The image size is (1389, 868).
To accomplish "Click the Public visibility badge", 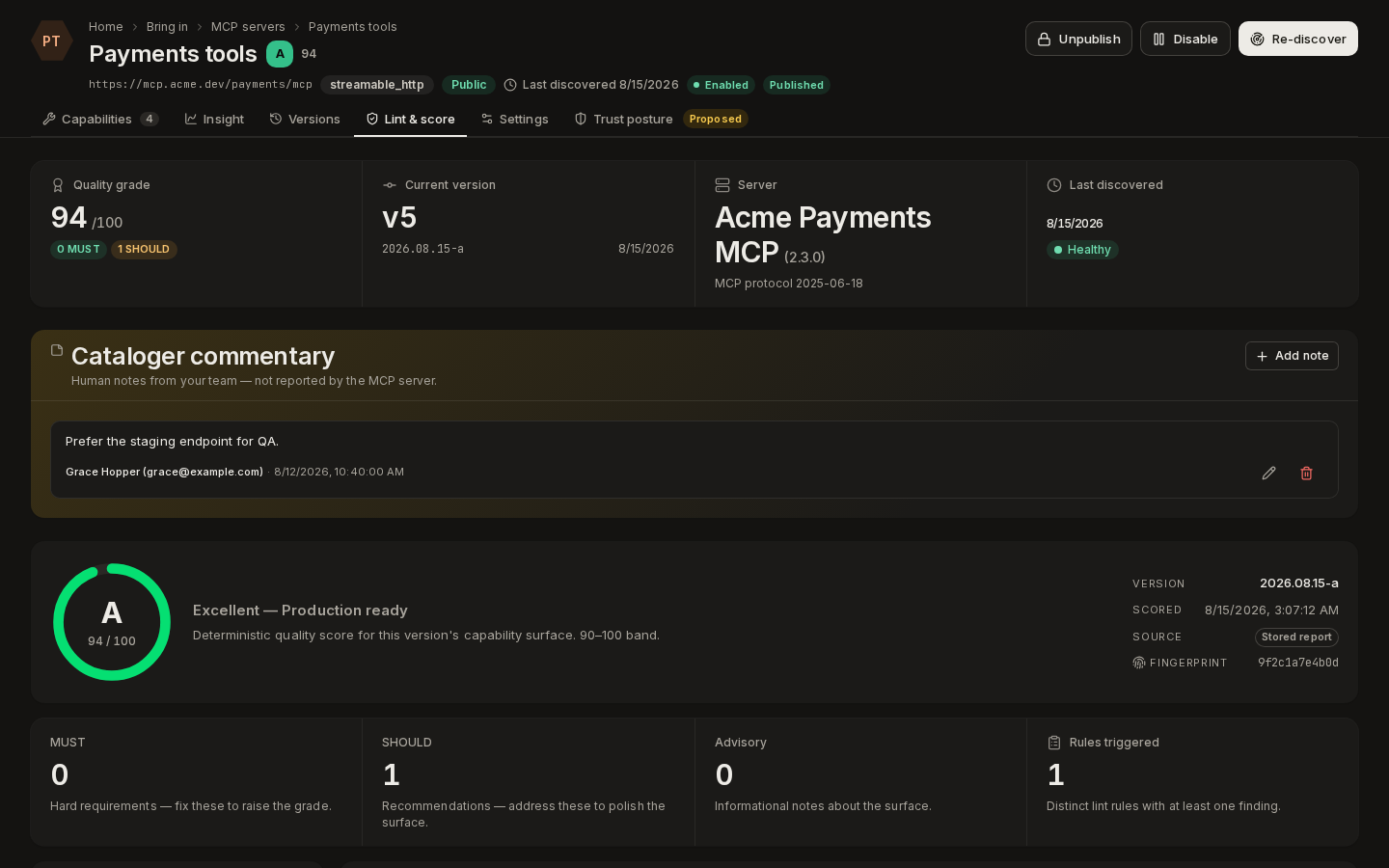I will 469,85.
